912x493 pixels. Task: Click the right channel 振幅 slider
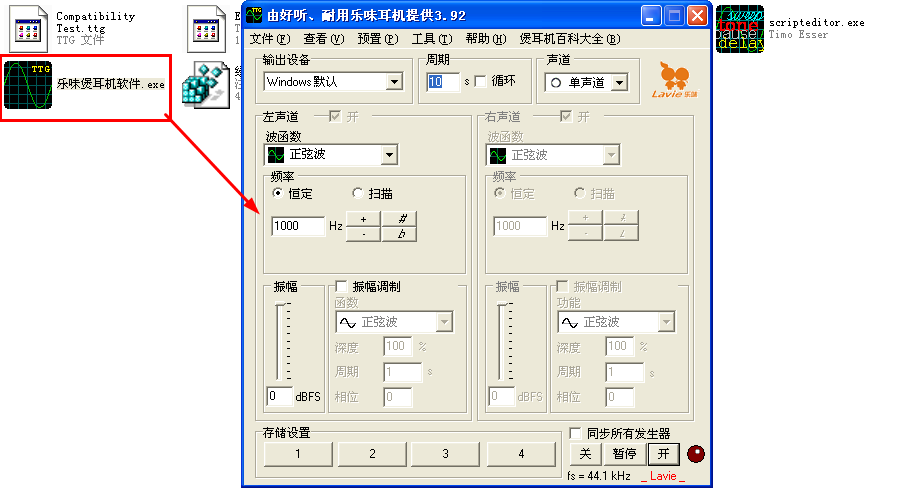[x=505, y=341]
